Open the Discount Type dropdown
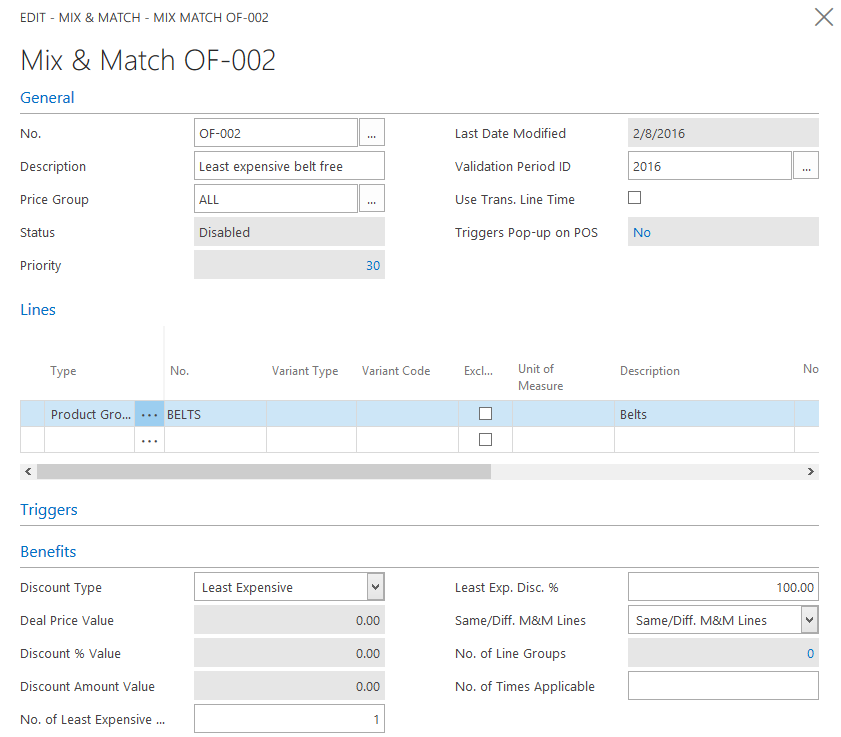This screenshot has width=841, height=737. (374, 588)
